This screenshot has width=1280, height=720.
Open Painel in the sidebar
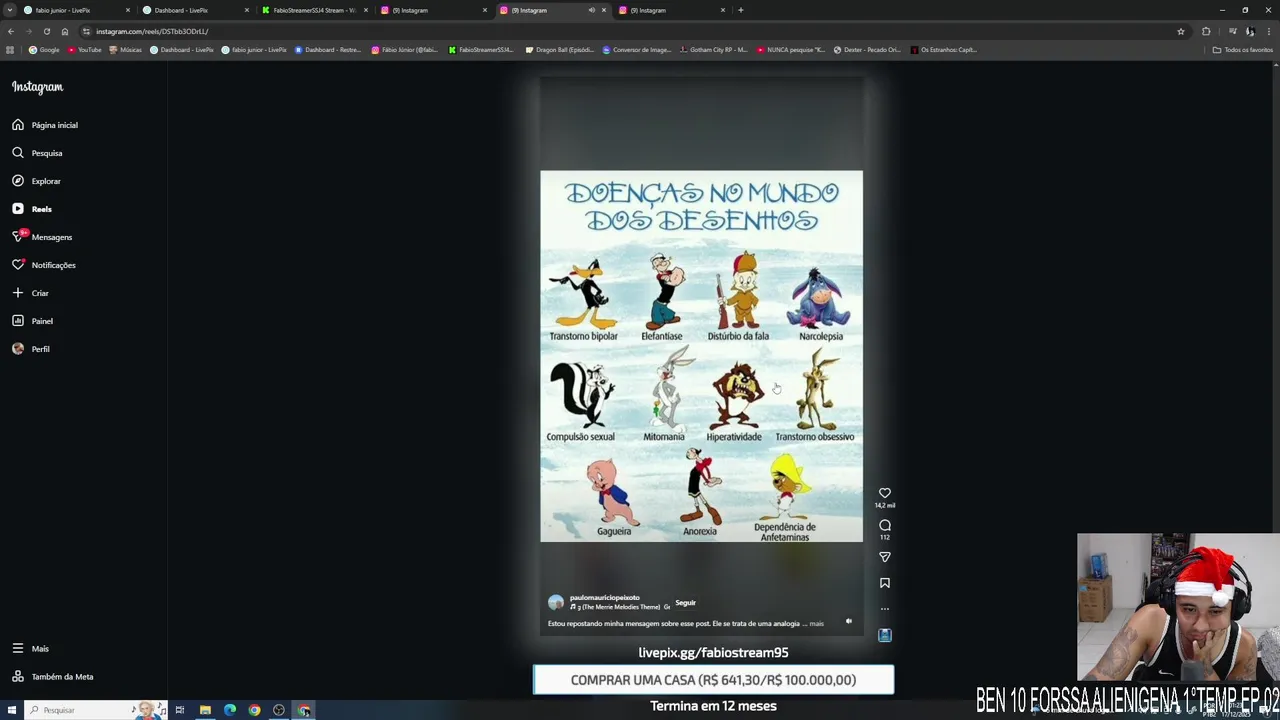33,321
